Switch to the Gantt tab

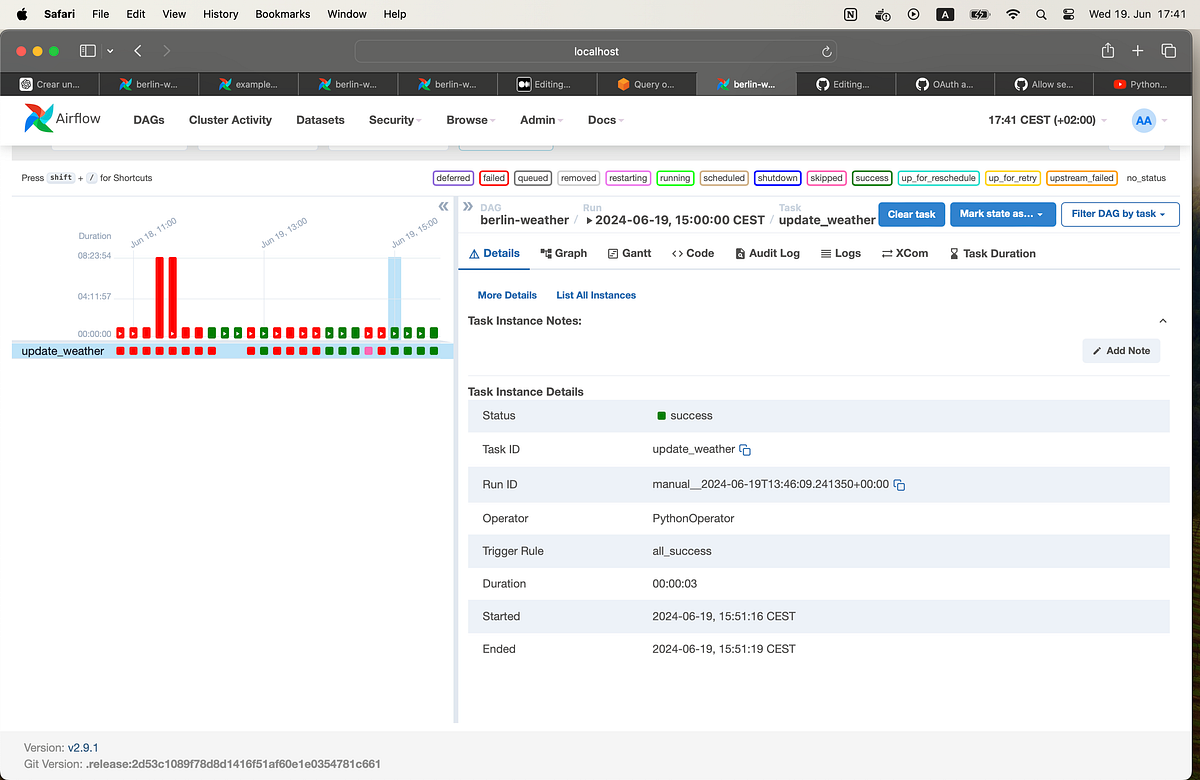[629, 253]
